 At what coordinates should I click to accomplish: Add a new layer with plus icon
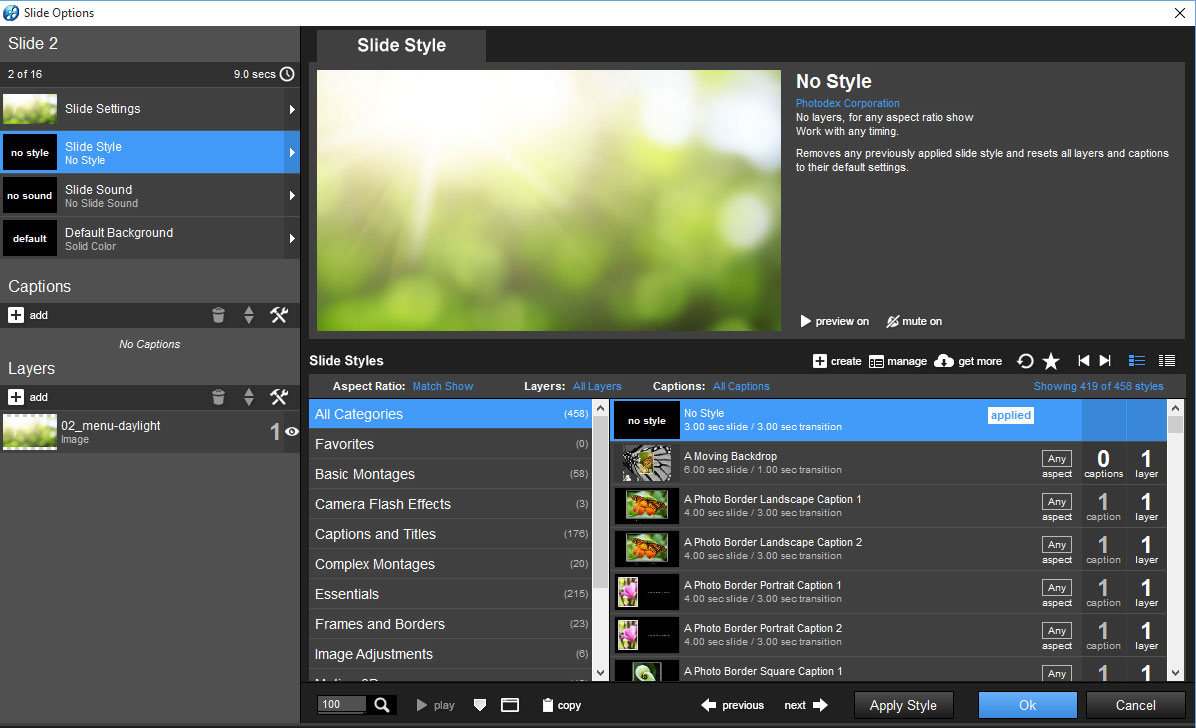coord(16,397)
